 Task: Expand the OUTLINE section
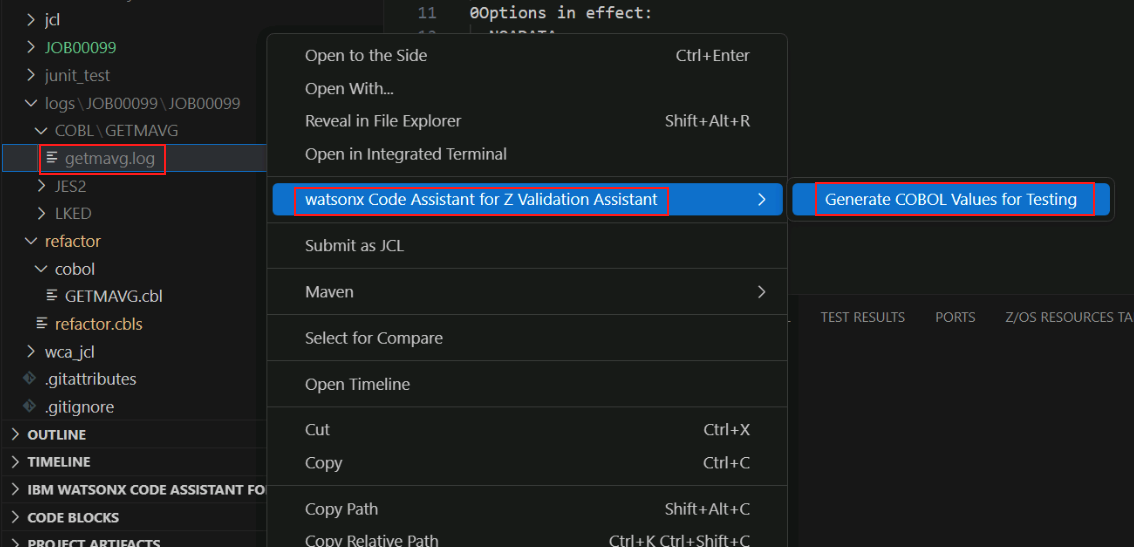point(16,435)
